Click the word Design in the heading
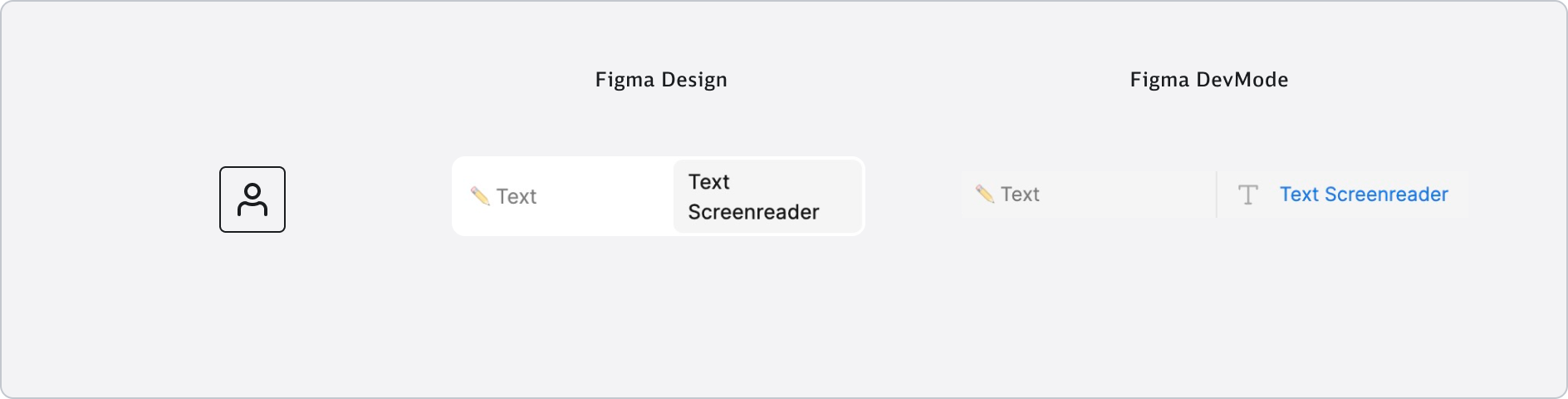1568x399 pixels. [694, 80]
